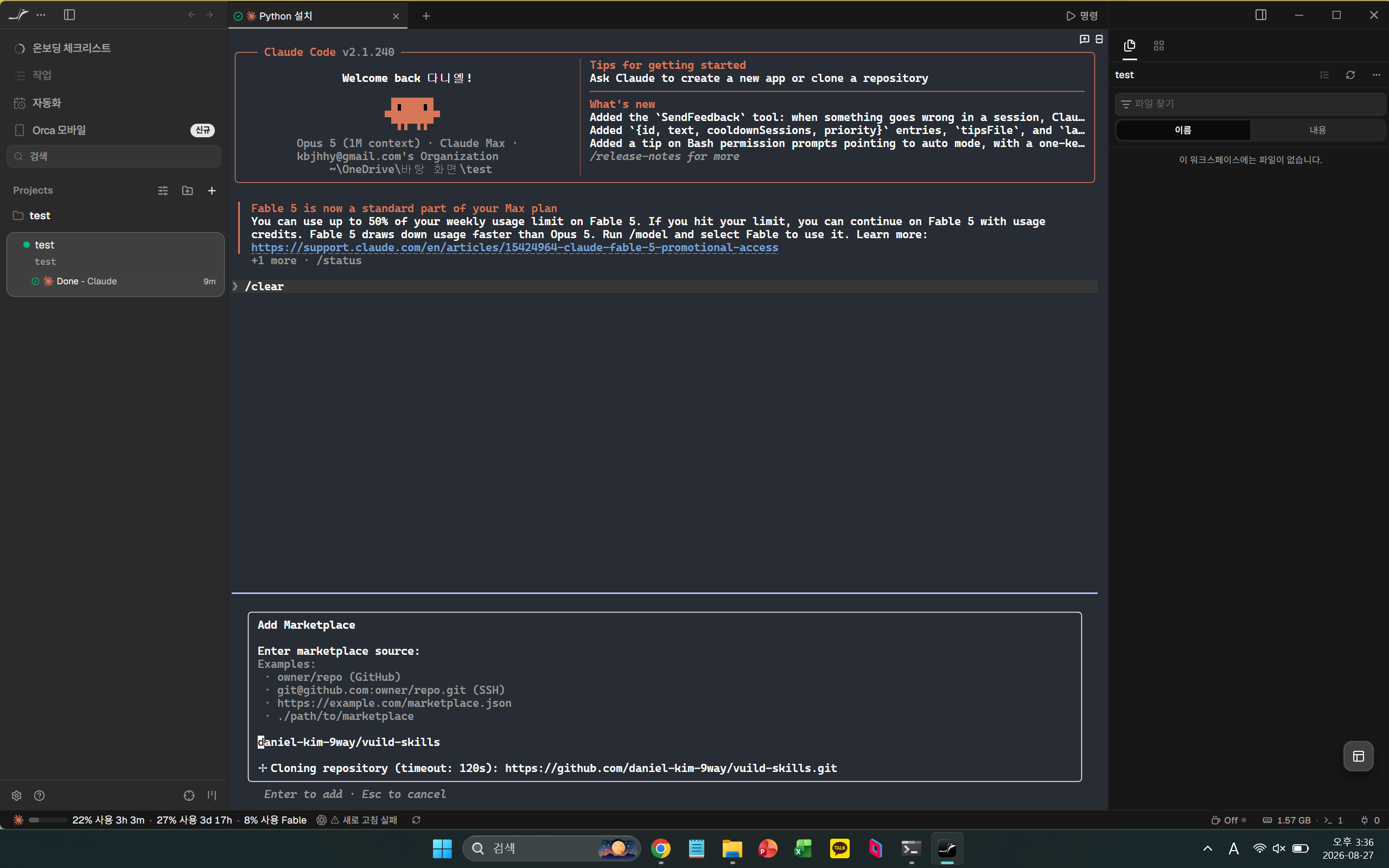Open the 자동화 section
The width and height of the screenshot is (1389, 868).
(113, 103)
